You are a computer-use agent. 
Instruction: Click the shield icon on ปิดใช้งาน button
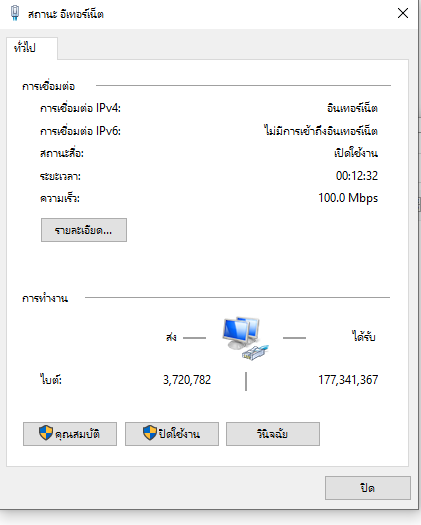[150, 433]
